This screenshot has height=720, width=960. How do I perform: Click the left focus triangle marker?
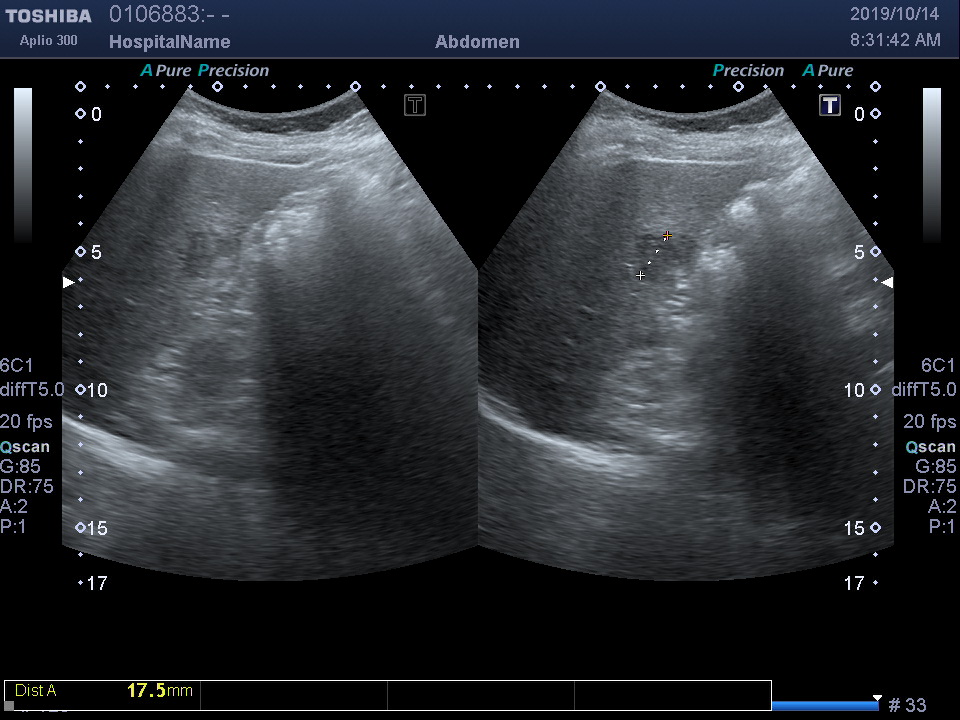(68, 283)
